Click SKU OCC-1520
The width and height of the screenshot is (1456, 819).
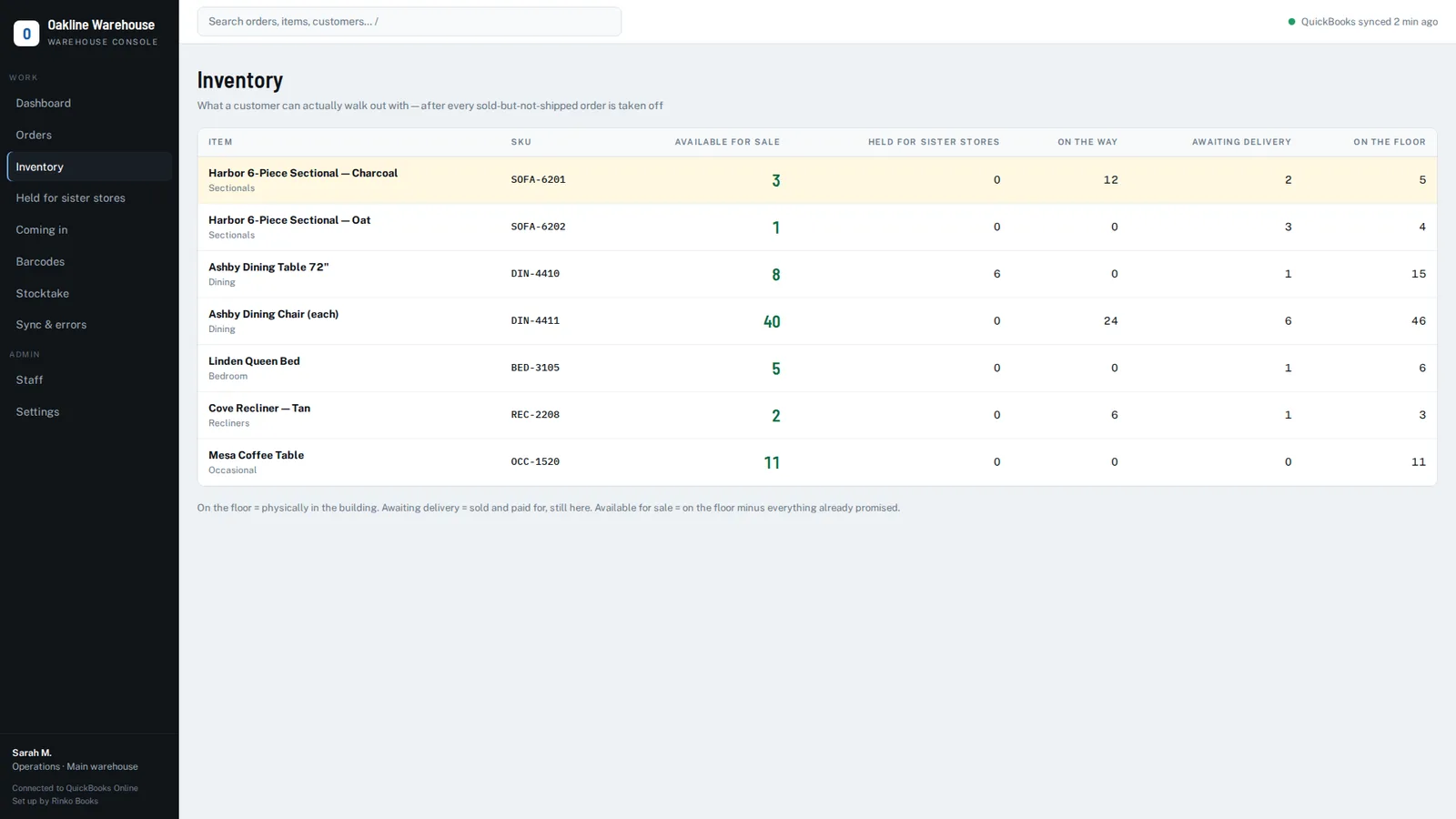pos(535,462)
